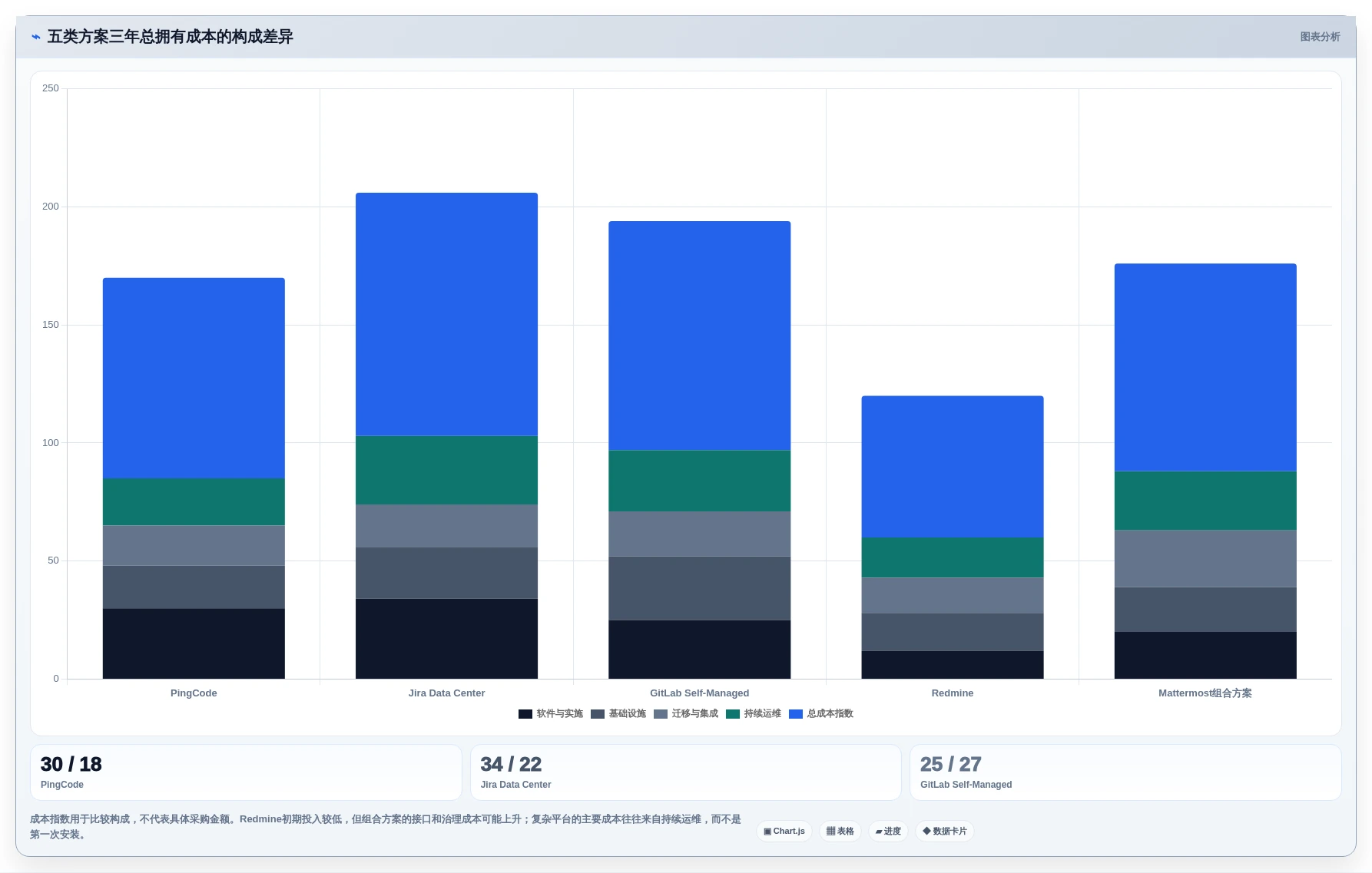The image size is (1372, 873).
Task: Open the GitLab Self-Managed 25 / 27 card
Action: pos(1125,772)
